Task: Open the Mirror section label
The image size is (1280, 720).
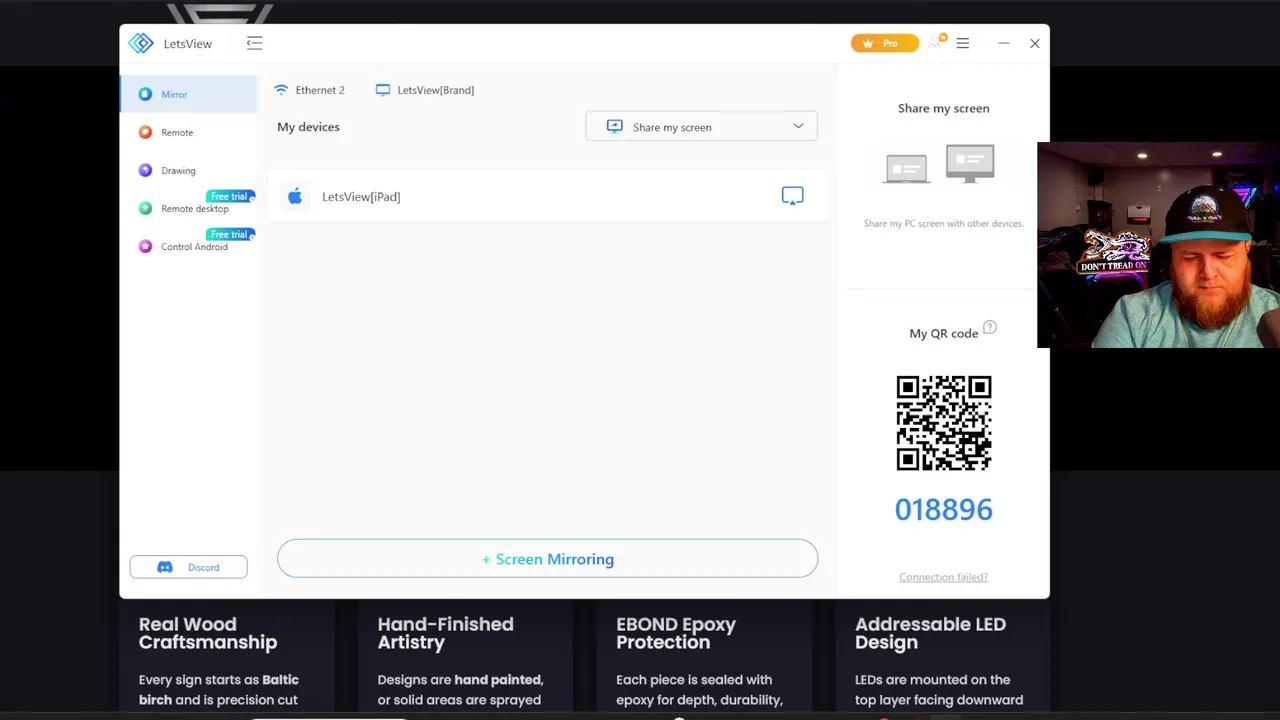Action: click(x=174, y=94)
